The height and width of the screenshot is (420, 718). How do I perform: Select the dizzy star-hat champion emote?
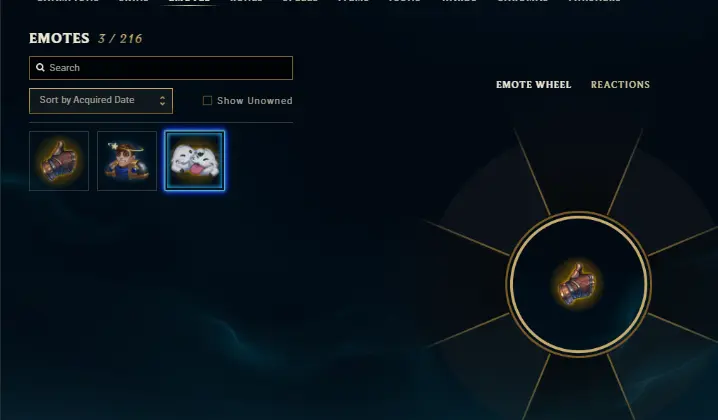click(127, 161)
